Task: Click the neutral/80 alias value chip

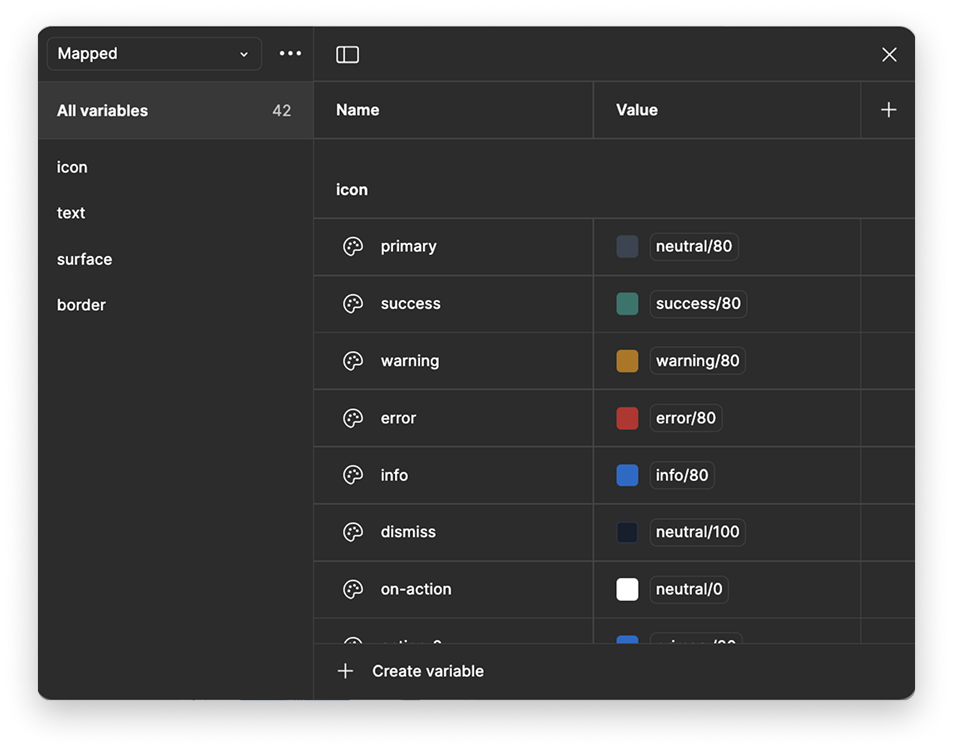Action: pos(693,246)
